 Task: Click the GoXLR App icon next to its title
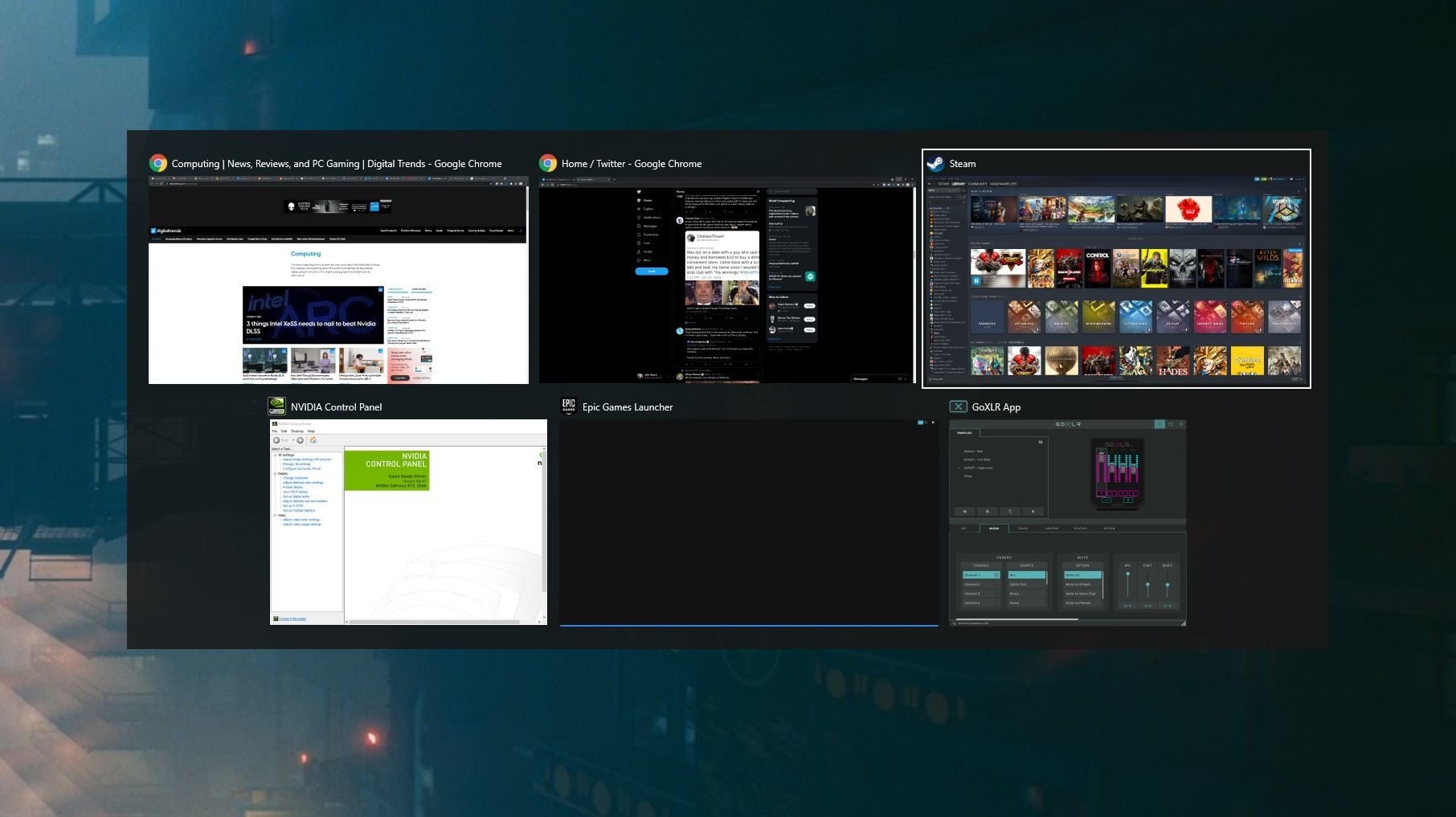[x=958, y=406]
